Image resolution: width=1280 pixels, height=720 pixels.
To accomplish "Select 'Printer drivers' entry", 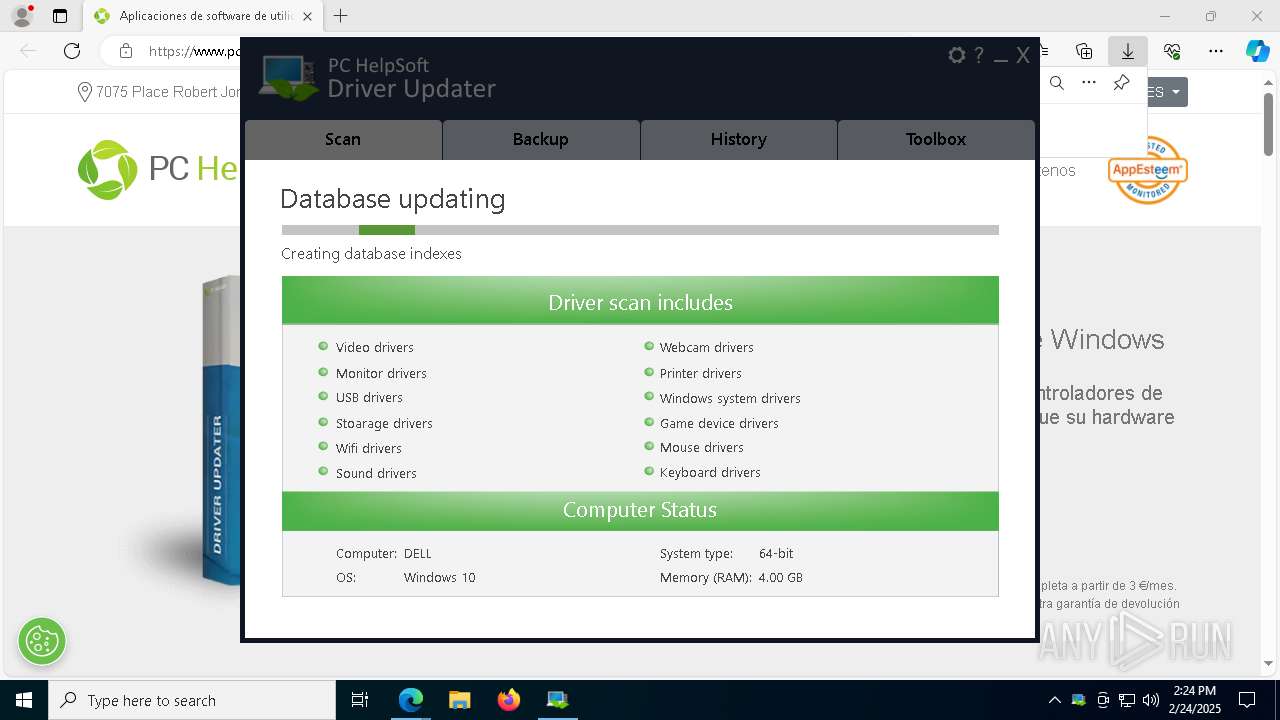I will click(x=700, y=373).
